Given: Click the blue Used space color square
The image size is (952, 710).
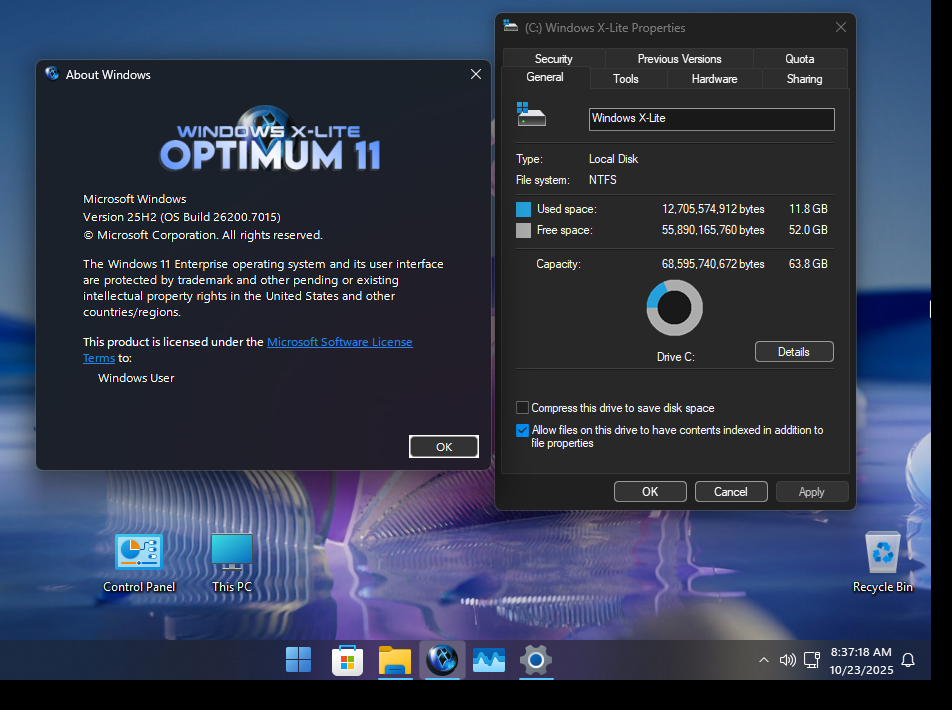Looking at the screenshot, I should [523, 210].
